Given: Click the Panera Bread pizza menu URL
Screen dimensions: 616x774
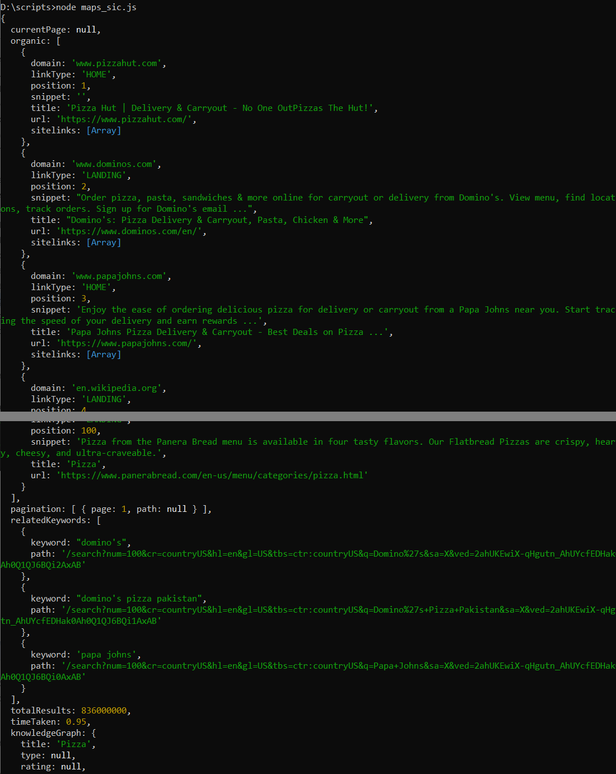Looking at the screenshot, I should 211,475.
